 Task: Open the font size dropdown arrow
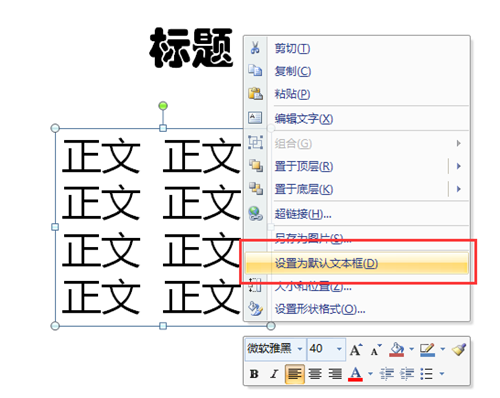(x=339, y=349)
